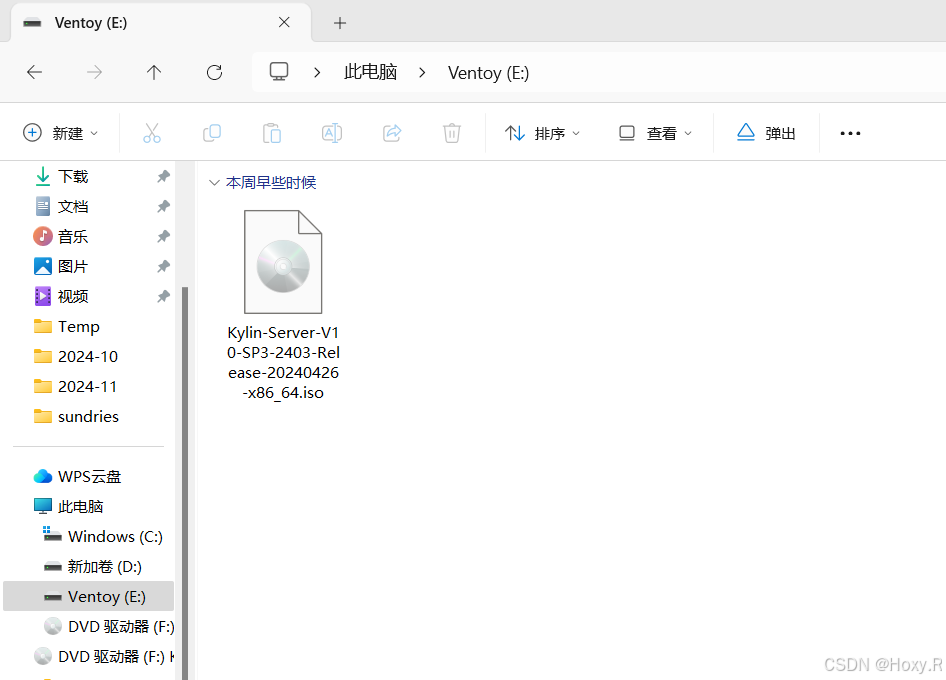Select the Cut icon in the toolbar
The image size is (946, 680).
pos(151,132)
